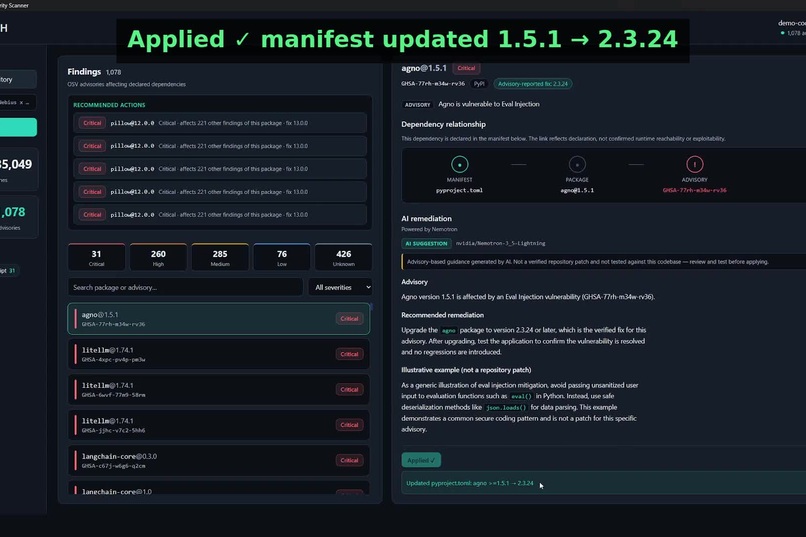Click 'OSV advisories affecting declared dependencies' subtitle
Viewport: 806px width, 537px height.
point(126,84)
